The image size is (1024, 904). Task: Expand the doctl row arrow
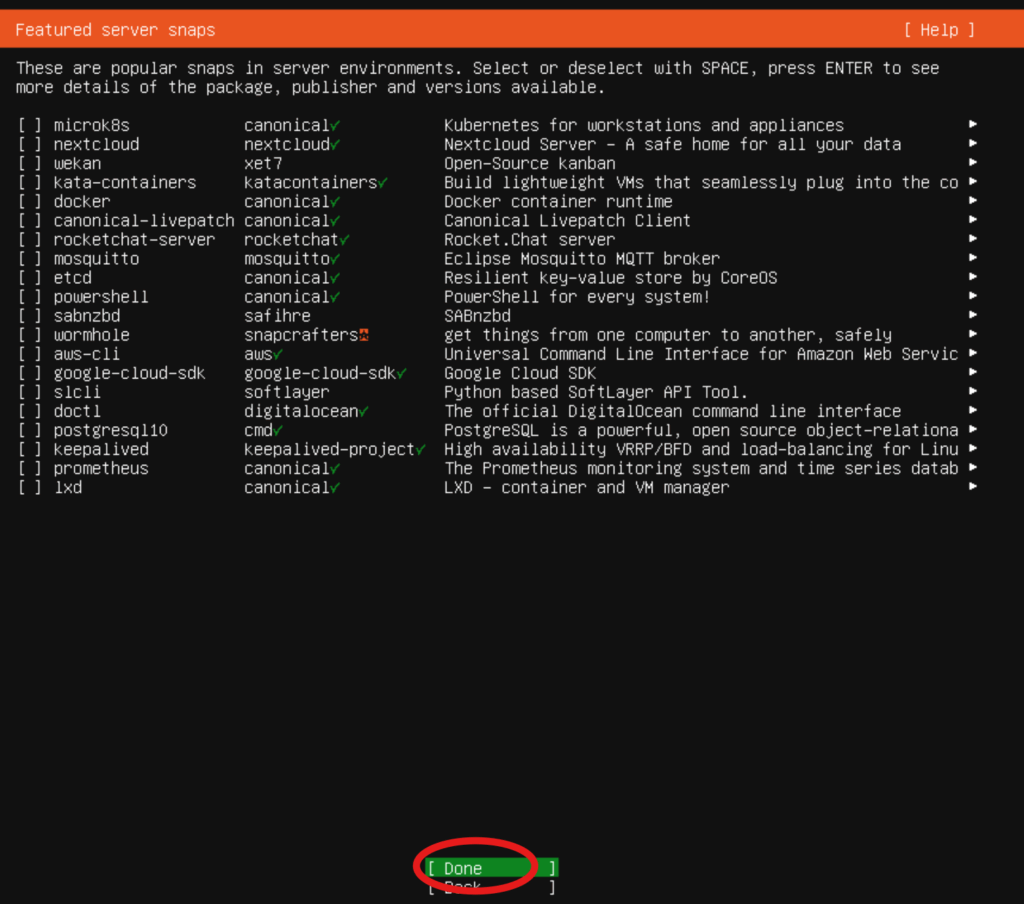[x=972, y=410]
